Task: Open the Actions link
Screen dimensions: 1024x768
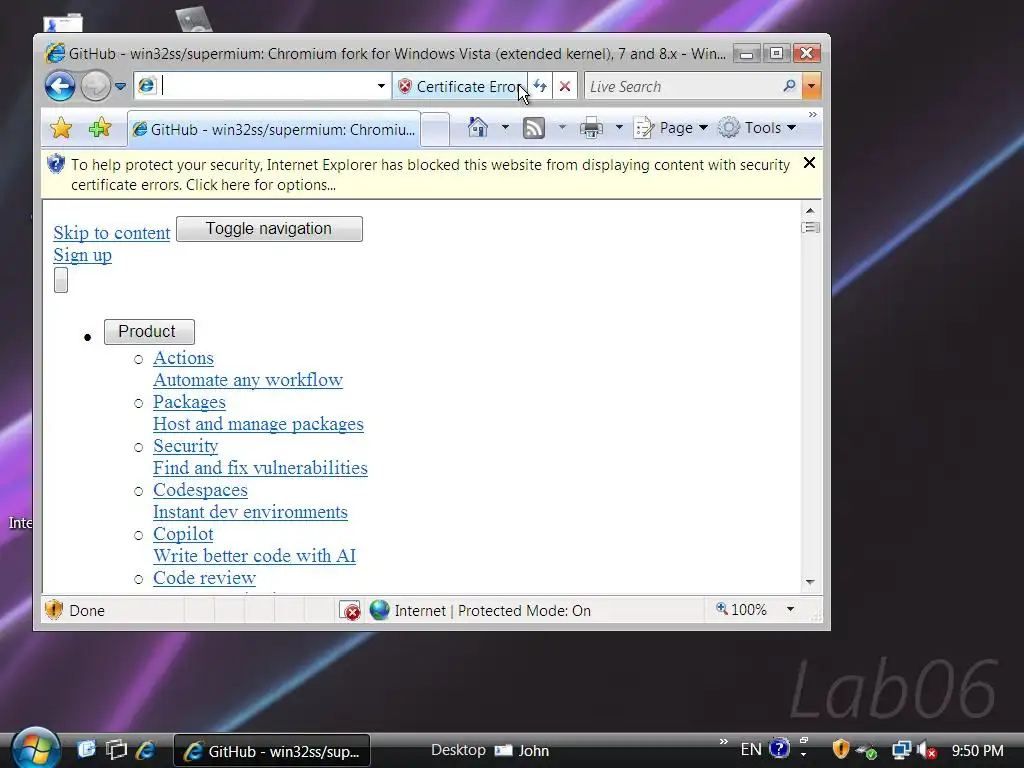Action: click(184, 358)
